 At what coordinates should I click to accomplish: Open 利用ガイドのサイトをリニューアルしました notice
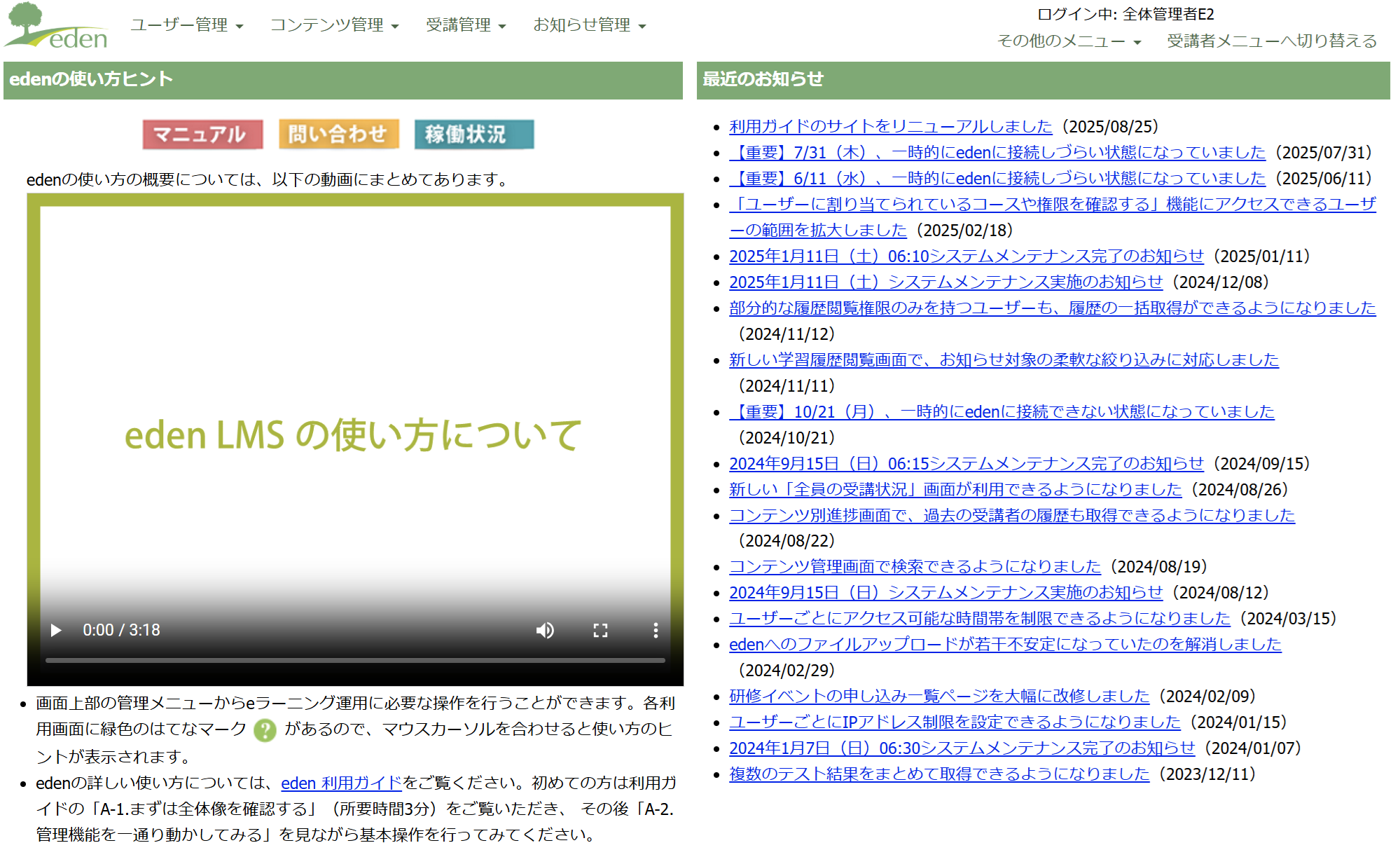pyautogui.click(x=891, y=127)
